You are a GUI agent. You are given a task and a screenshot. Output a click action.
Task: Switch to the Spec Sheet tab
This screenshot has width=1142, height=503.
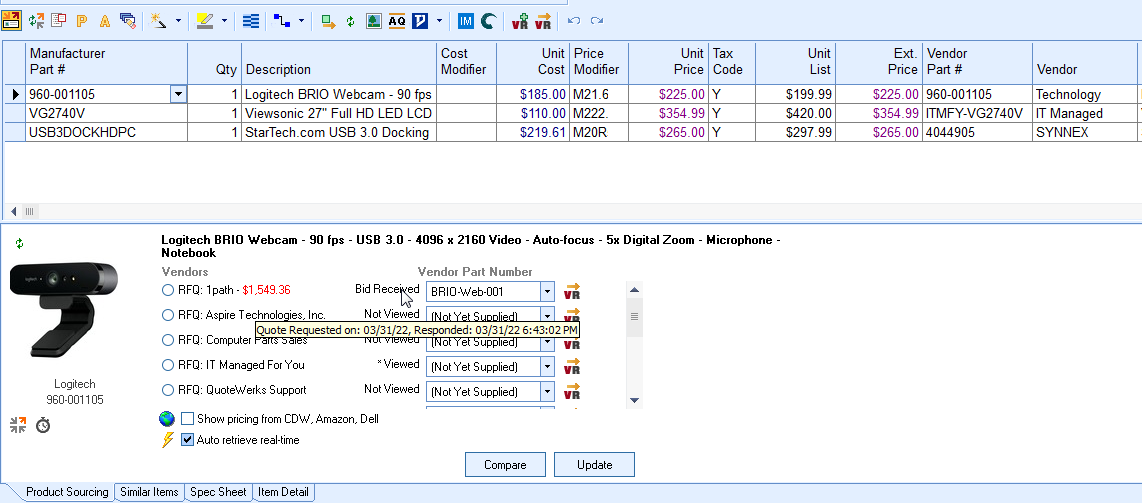coord(218,492)
